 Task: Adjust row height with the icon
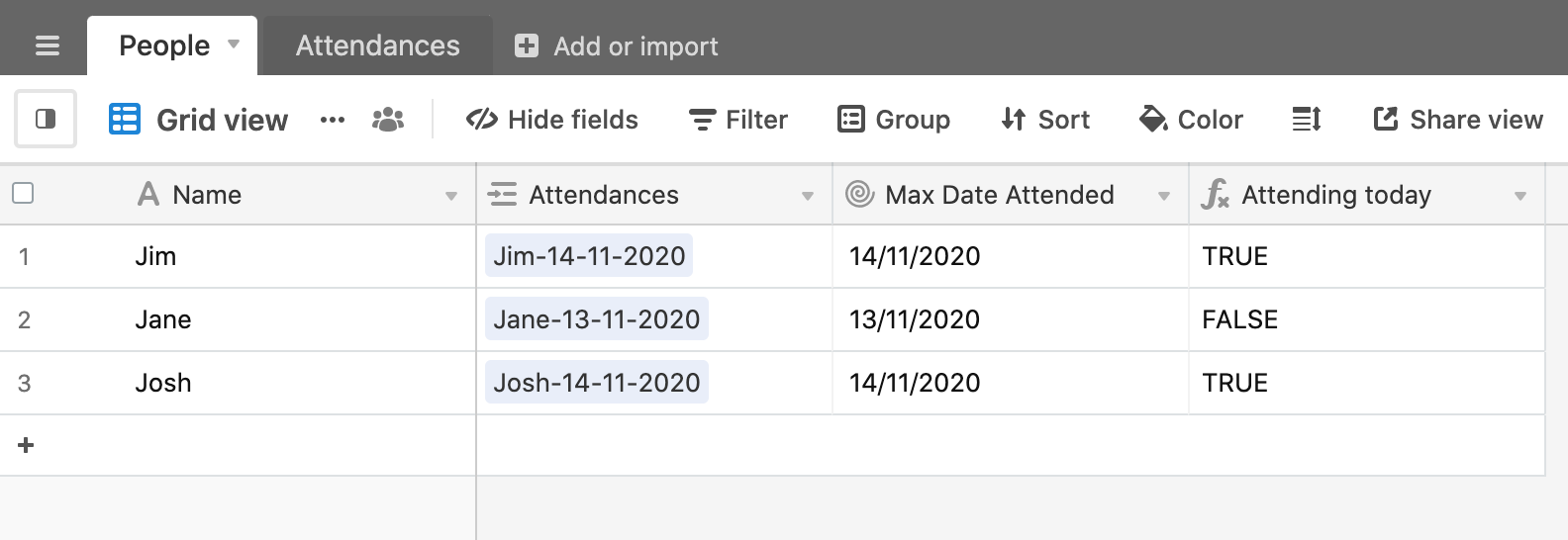[x=1307, y=120]
